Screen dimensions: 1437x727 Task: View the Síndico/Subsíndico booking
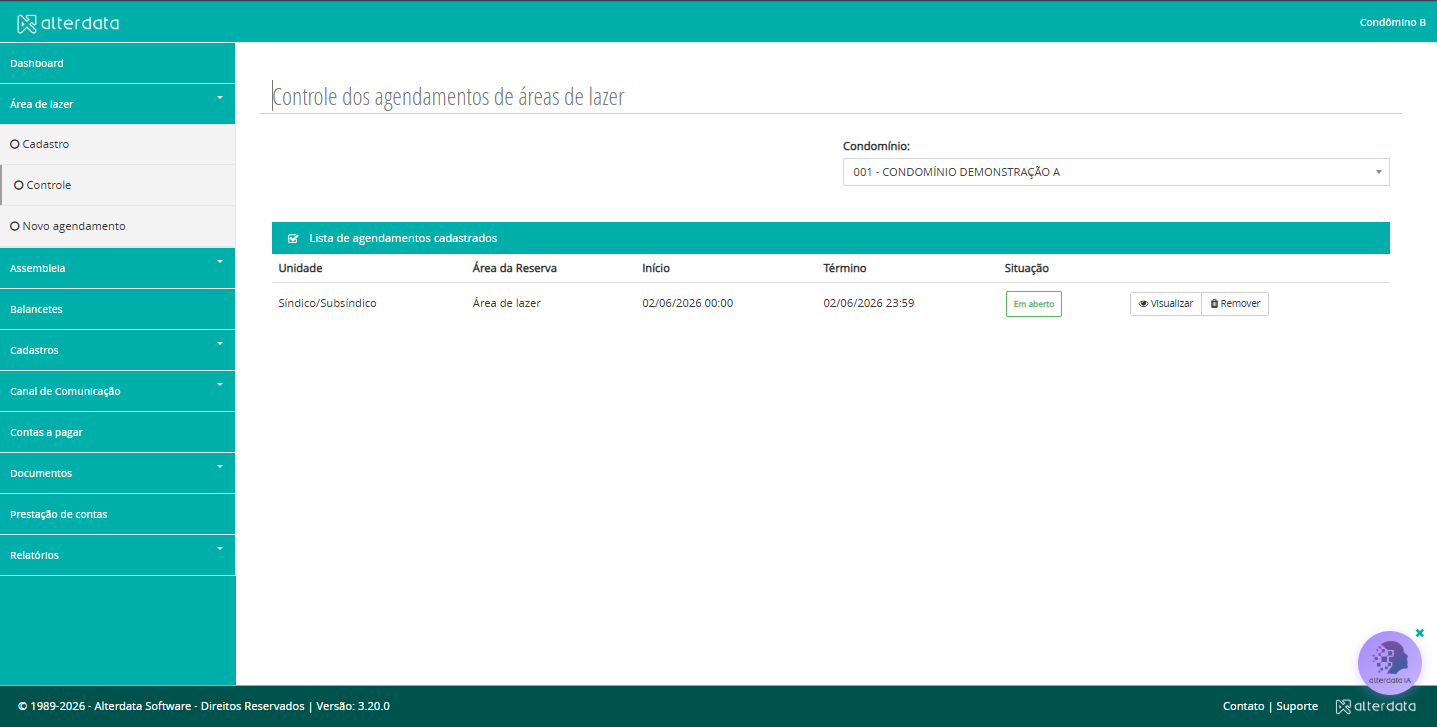pyautogui.click(x=1165, y=304)
